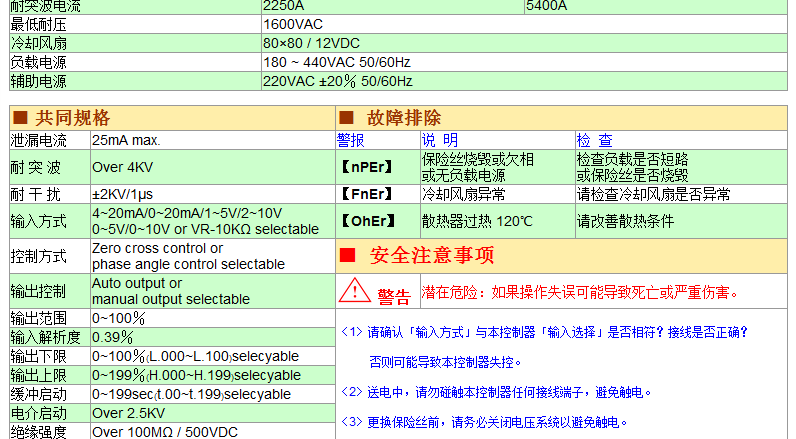Click the Zero cross control text
Image resolution: width=796 pixels, height=439 pixels.
pyautogui.click(x=163, y=248)
